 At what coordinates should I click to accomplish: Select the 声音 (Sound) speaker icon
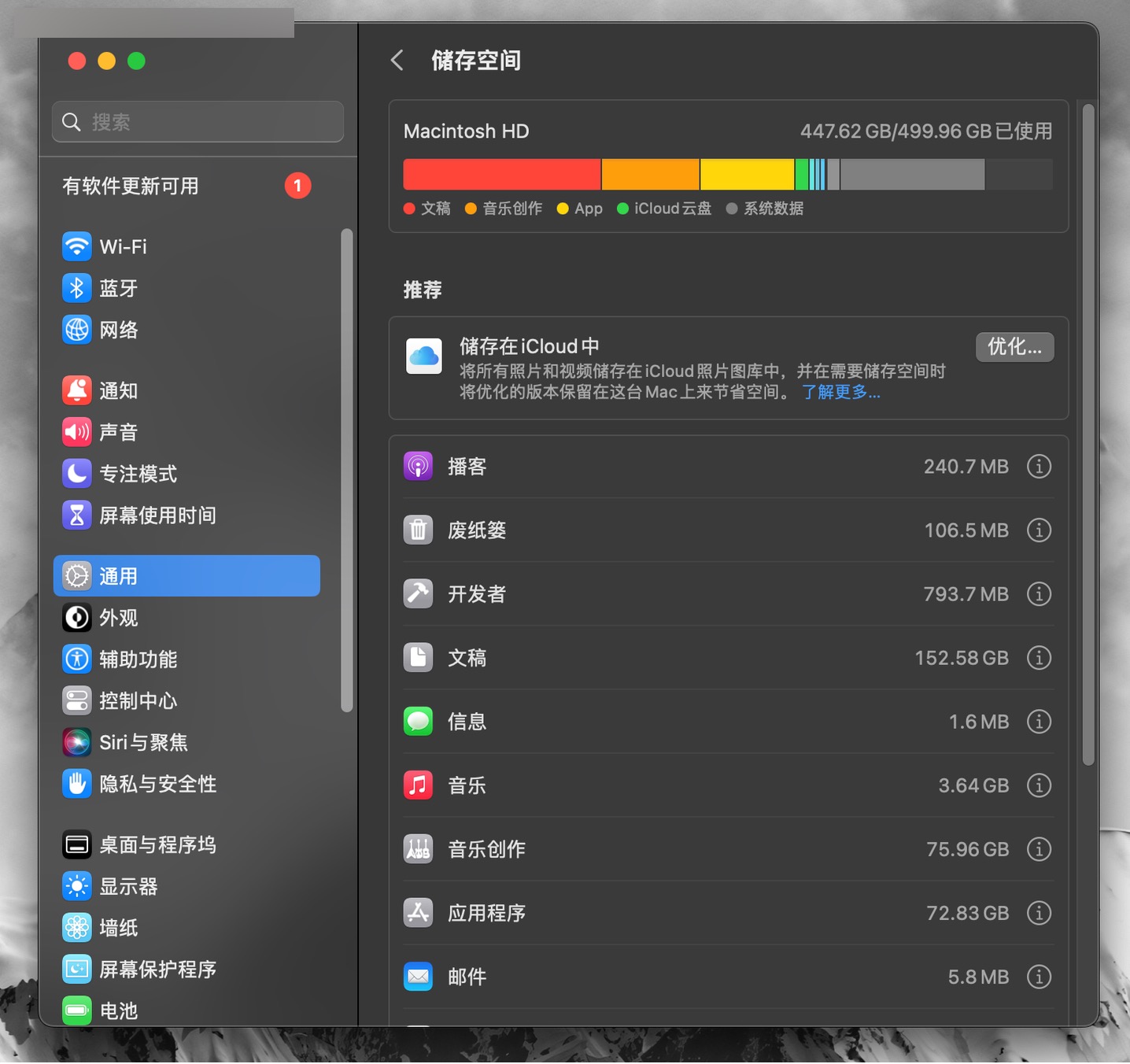click(x=76, y=431)
